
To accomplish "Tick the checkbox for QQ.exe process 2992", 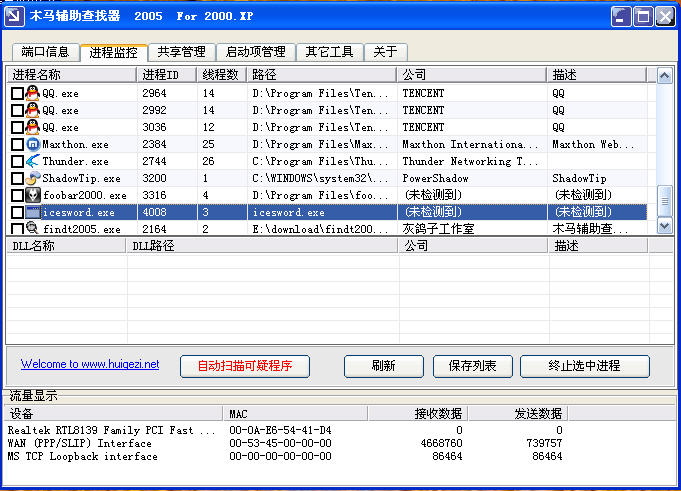I will [x=17, y=110].
